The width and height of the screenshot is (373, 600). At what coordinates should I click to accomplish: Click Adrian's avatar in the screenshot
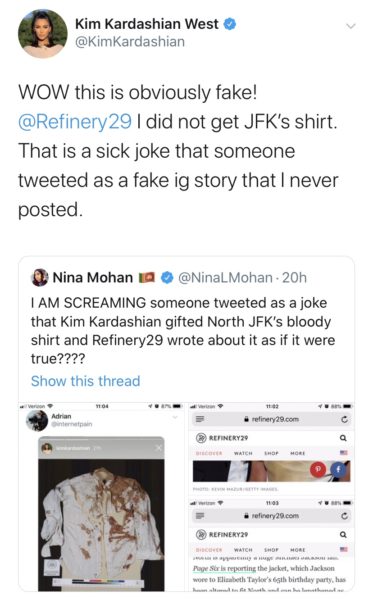[36, 420]
